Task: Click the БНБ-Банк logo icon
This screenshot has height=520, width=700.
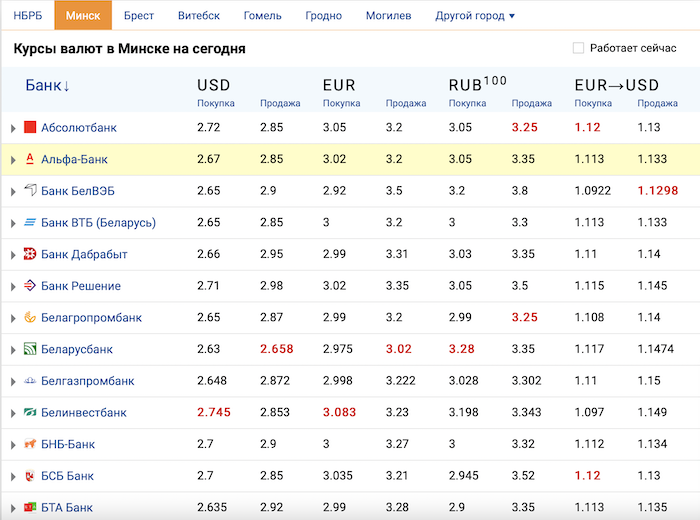Action: point(30,444)
